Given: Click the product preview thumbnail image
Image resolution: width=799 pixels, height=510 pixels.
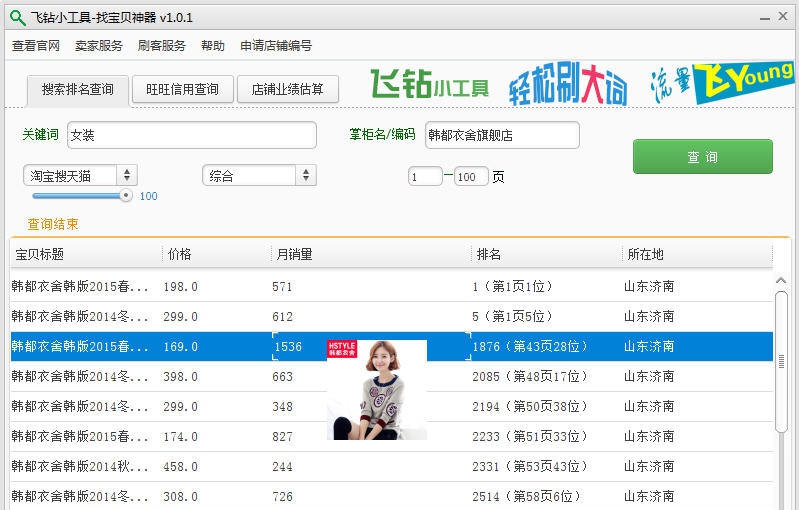Looking at the screenshot, I should (377, 390).
